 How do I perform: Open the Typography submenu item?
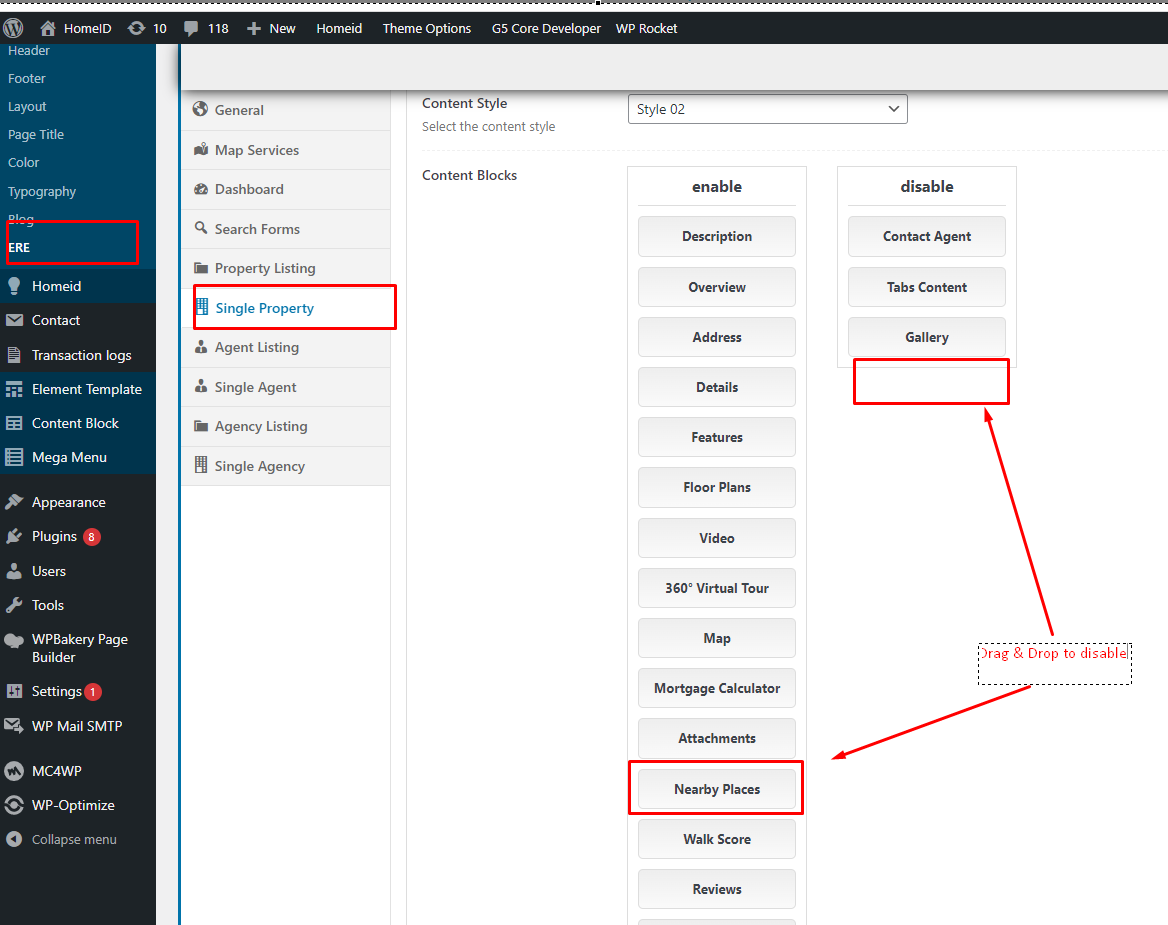pos(42,191)
